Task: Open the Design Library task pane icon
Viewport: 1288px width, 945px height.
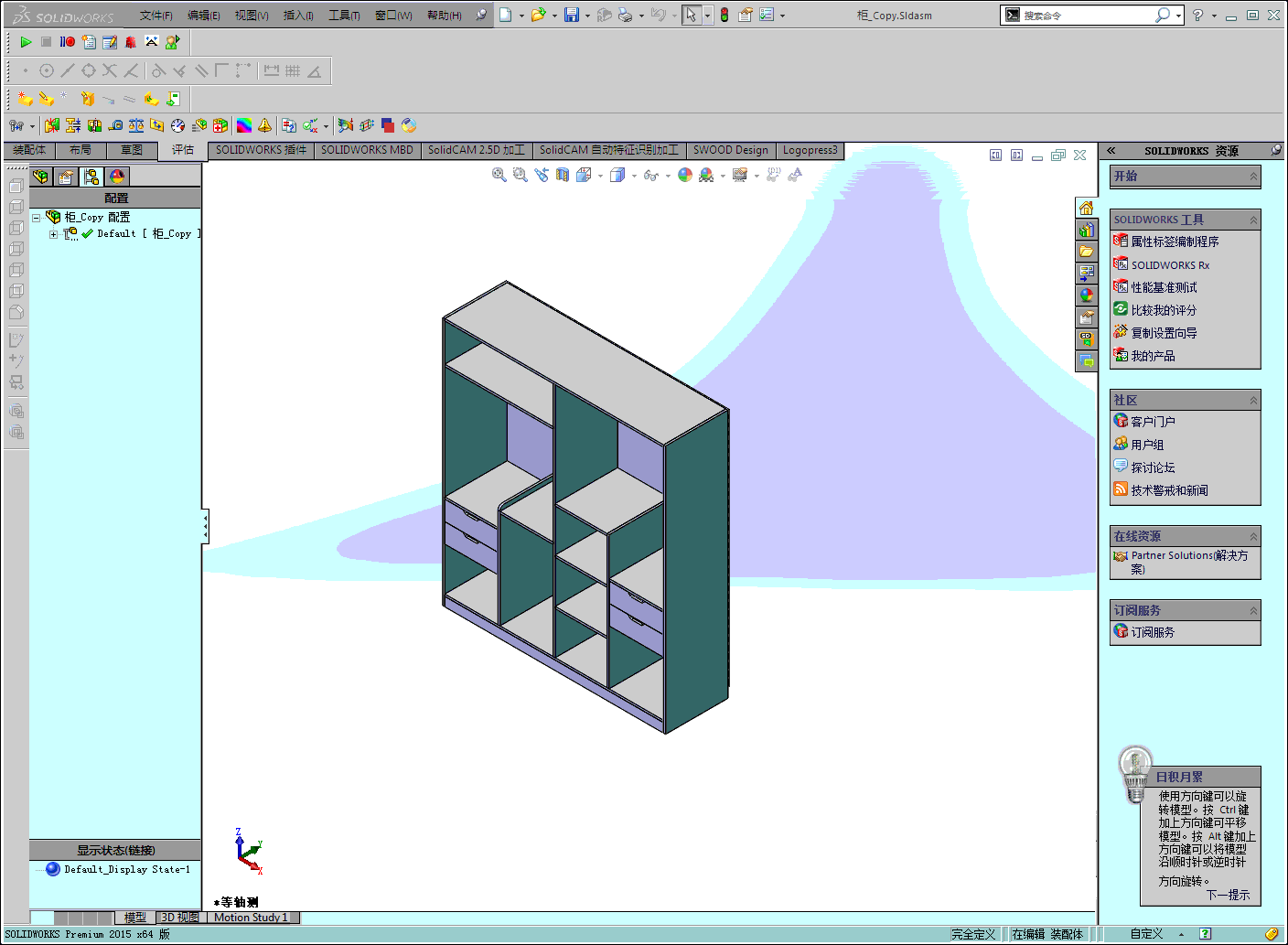Action: point(1087,230)
